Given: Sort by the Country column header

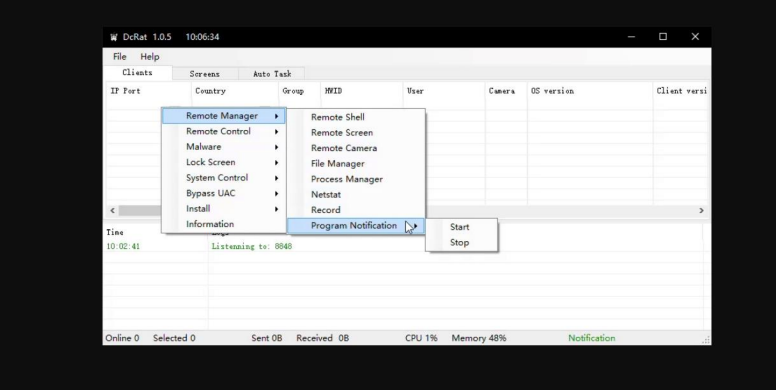Looking at the screenshot, I should [x=235, y=91].
